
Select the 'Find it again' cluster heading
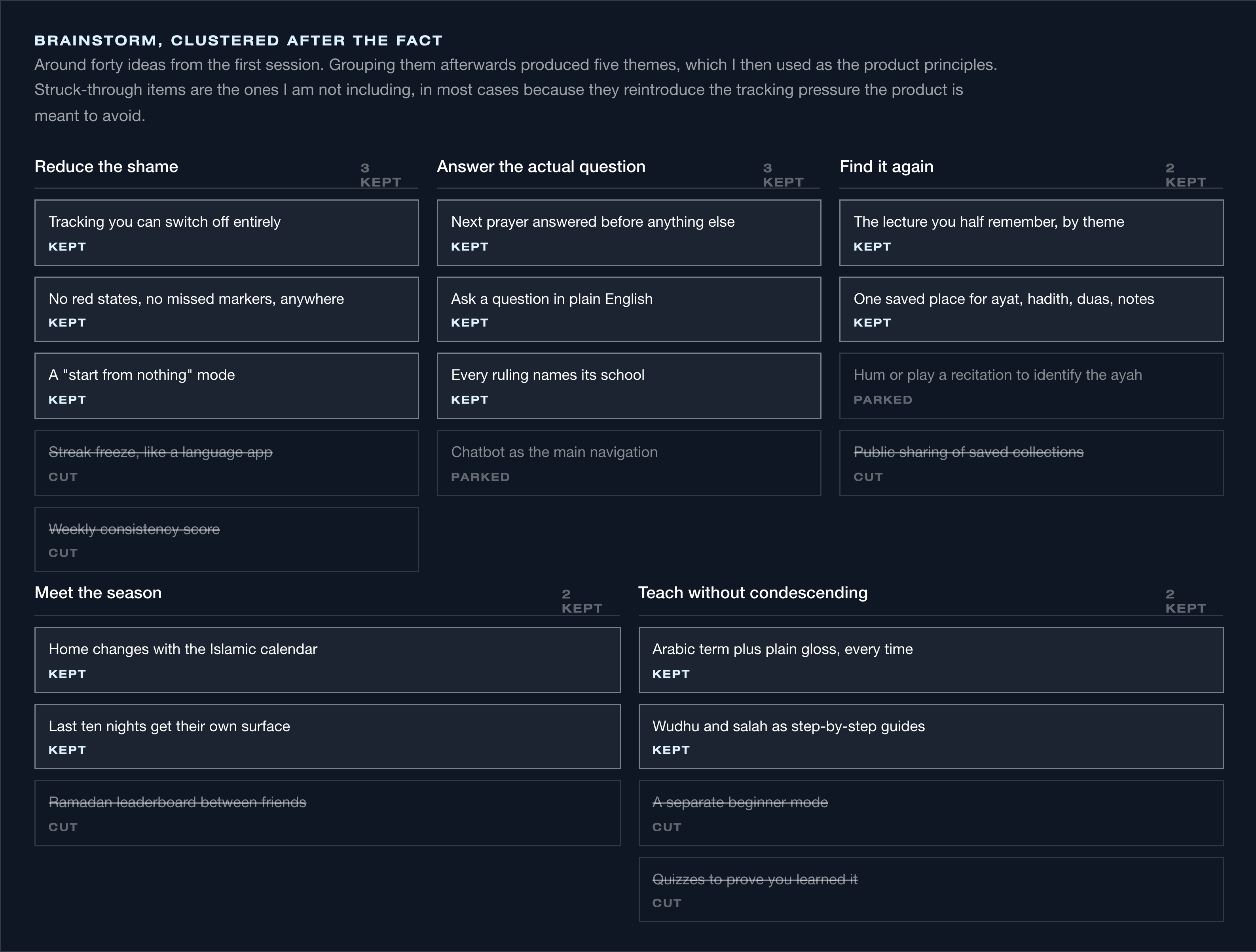pos(886,166)
